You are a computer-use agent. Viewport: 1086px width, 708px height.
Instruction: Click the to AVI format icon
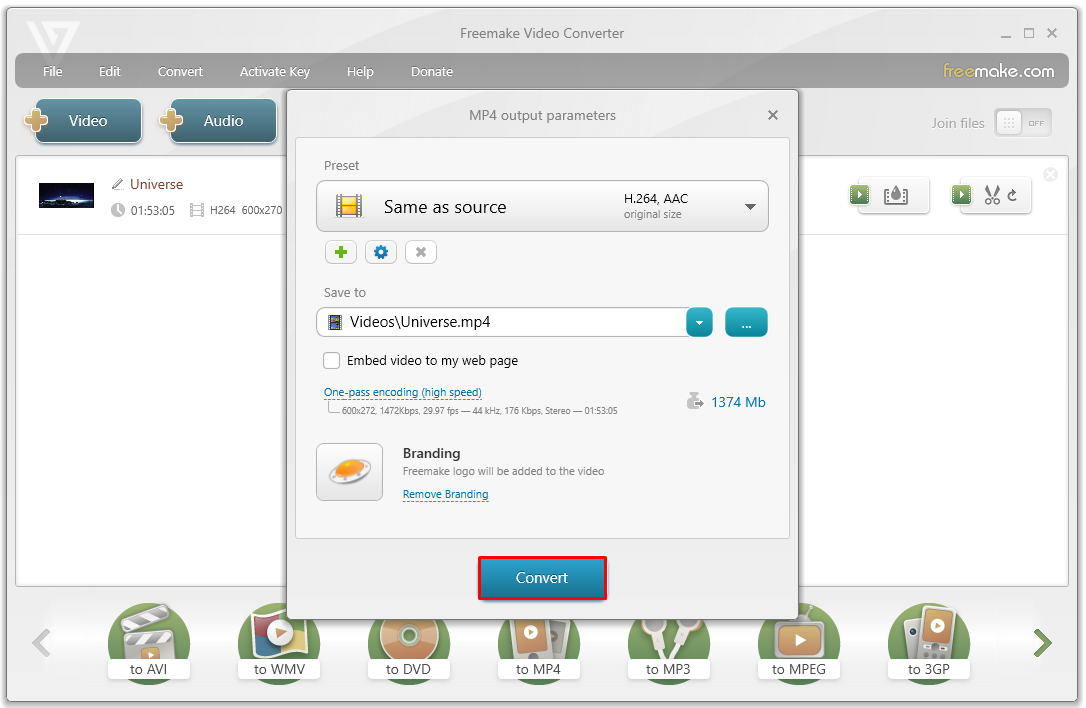pyautogui.click(x=148, y=643)
